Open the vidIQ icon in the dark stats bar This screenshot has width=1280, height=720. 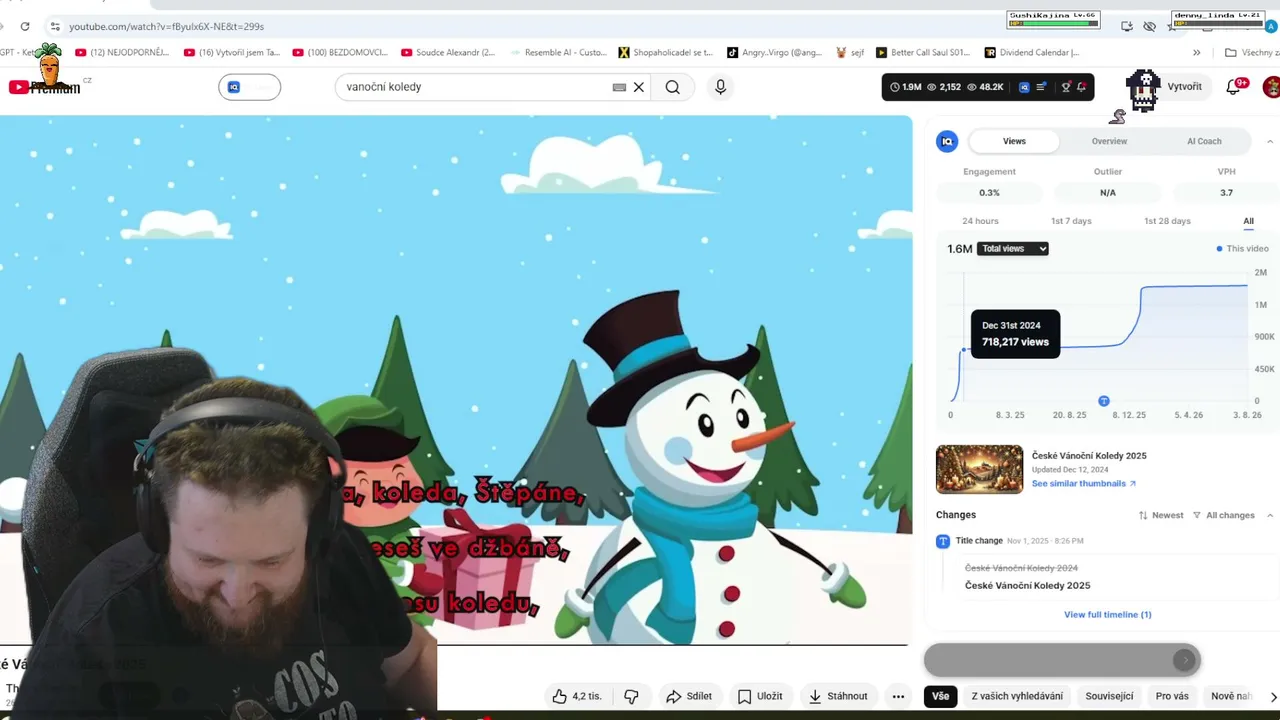point(1024,87)
